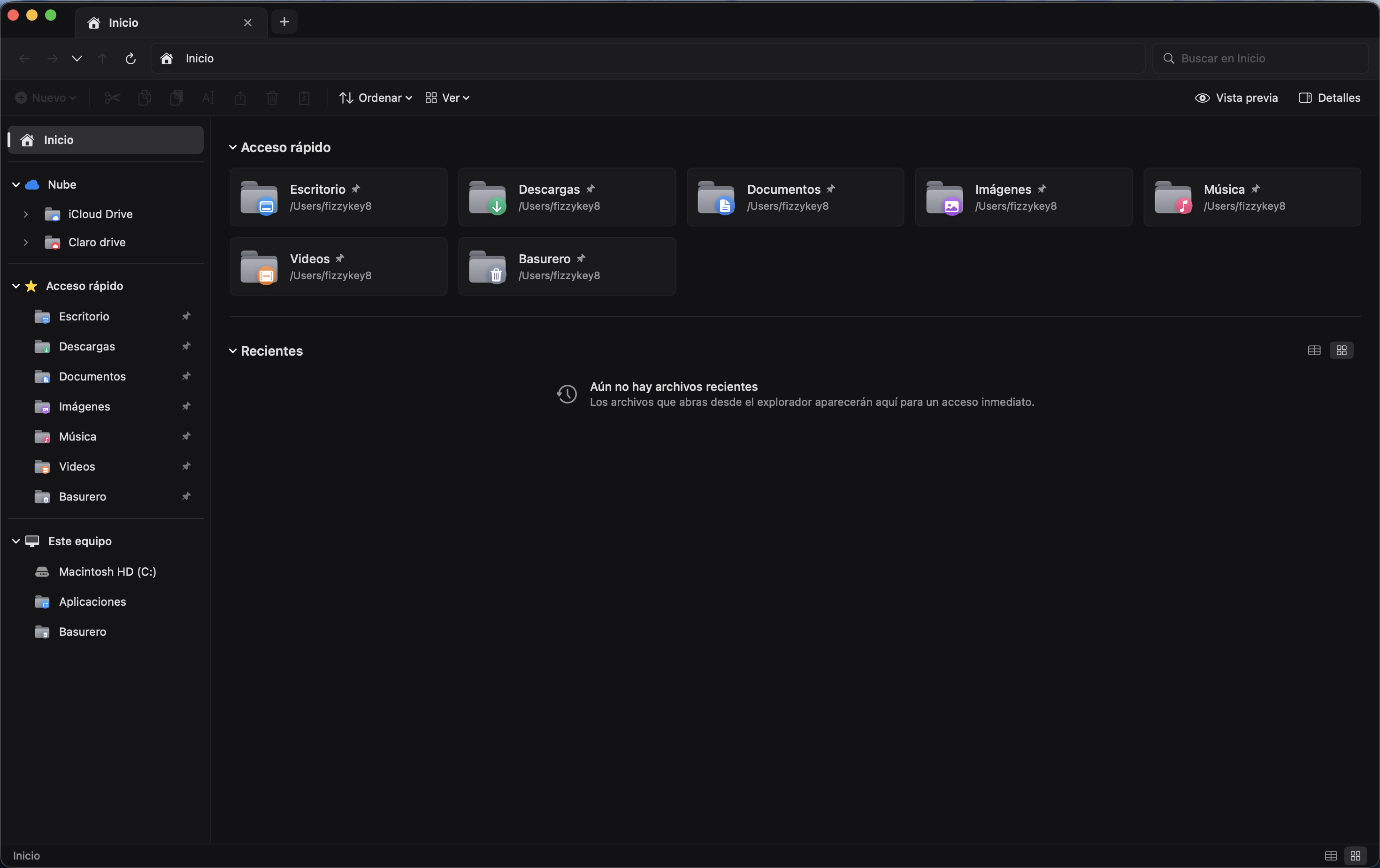Viewport: 1380px width, 868px height.
Task: Open the Nuevo dropdown
Action: coord(46,98)
